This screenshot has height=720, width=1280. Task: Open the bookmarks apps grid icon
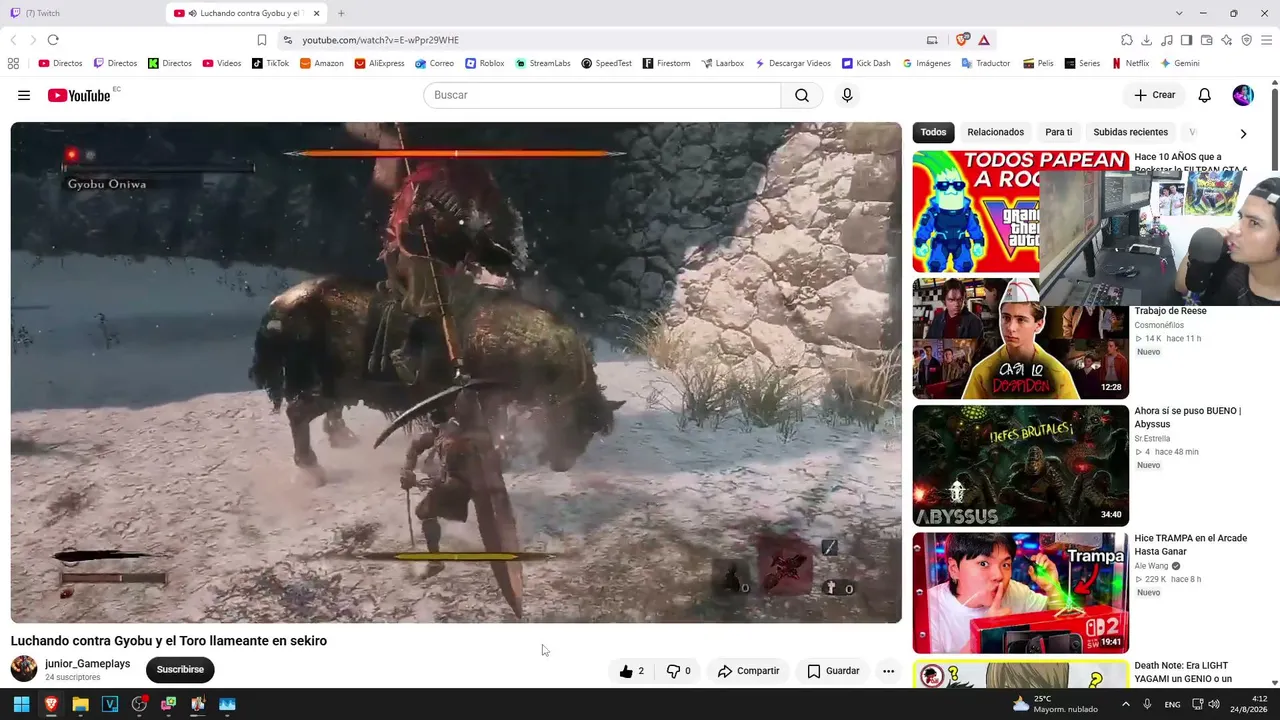[x=13, y=63]
